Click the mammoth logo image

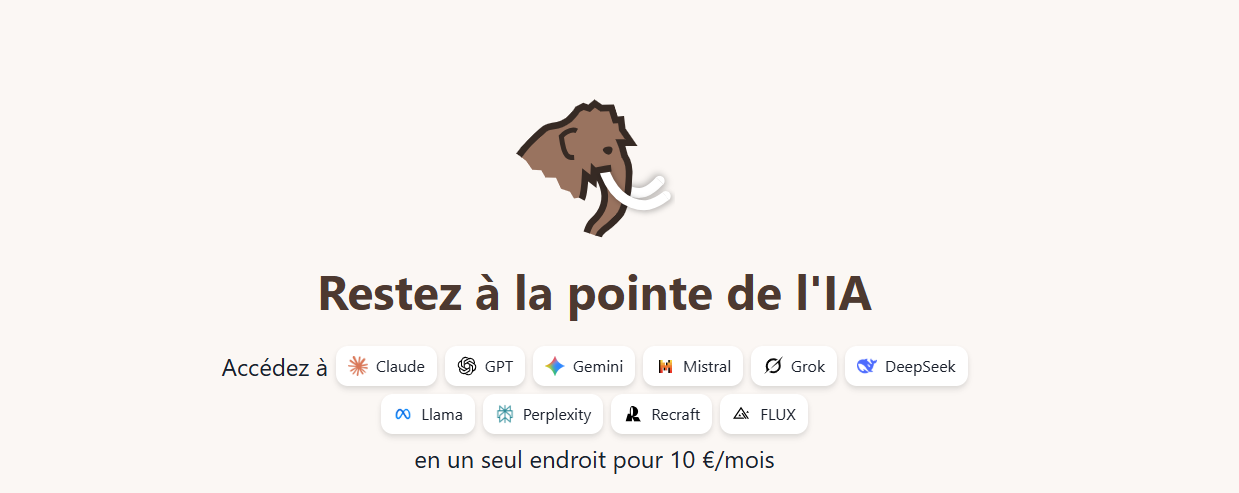(592, 168)
